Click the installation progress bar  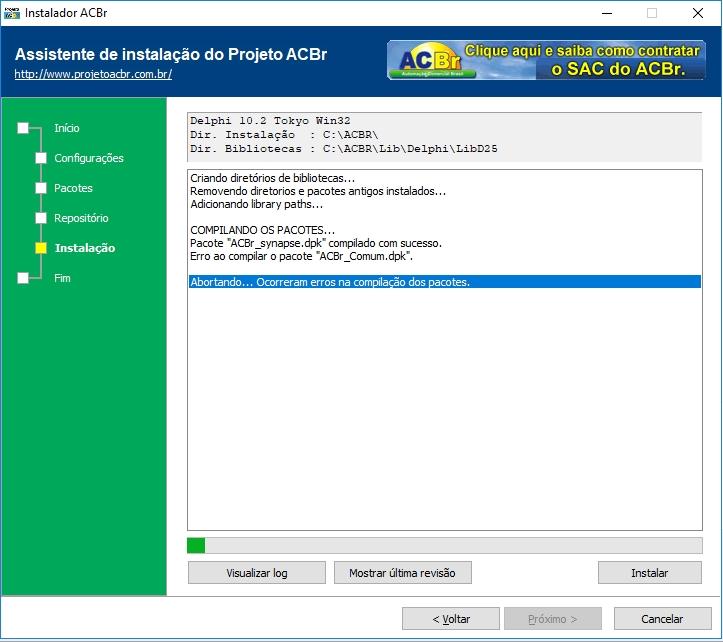point(445,546)
